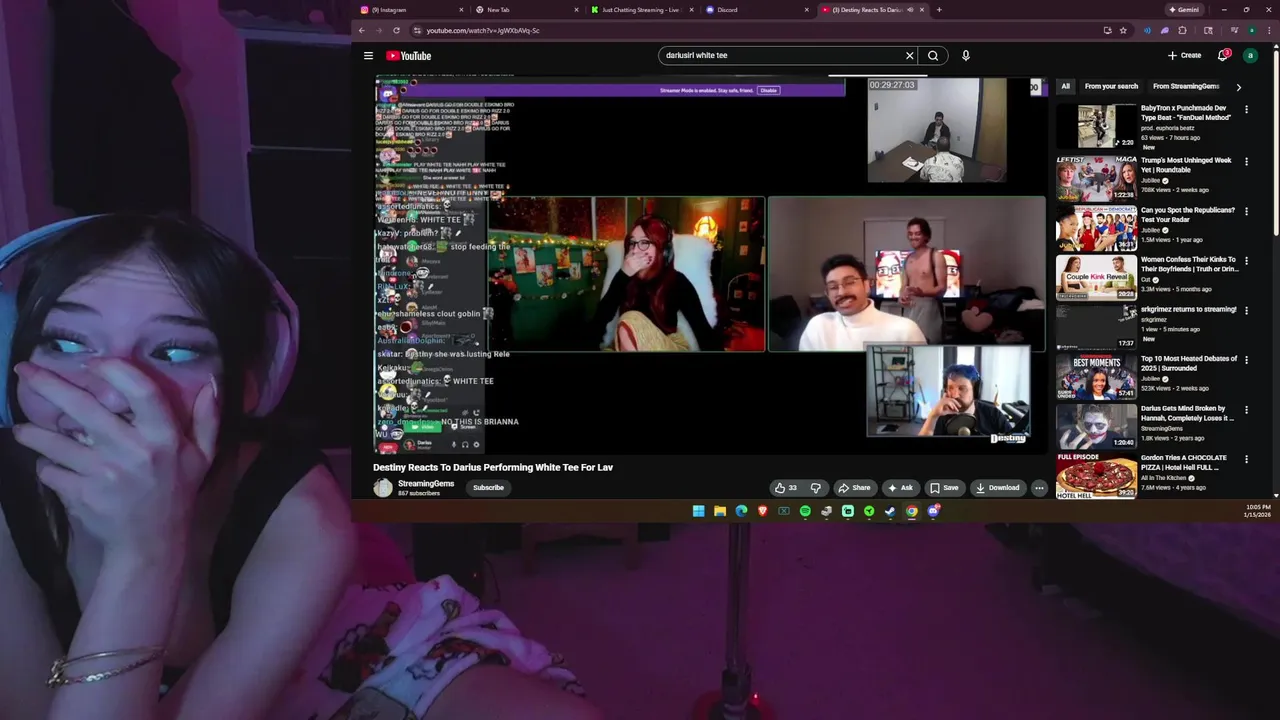Open the Couple Kink Reveal thumbnail
Screen dimensions: 1280x720
click(x=1096, y=277)
